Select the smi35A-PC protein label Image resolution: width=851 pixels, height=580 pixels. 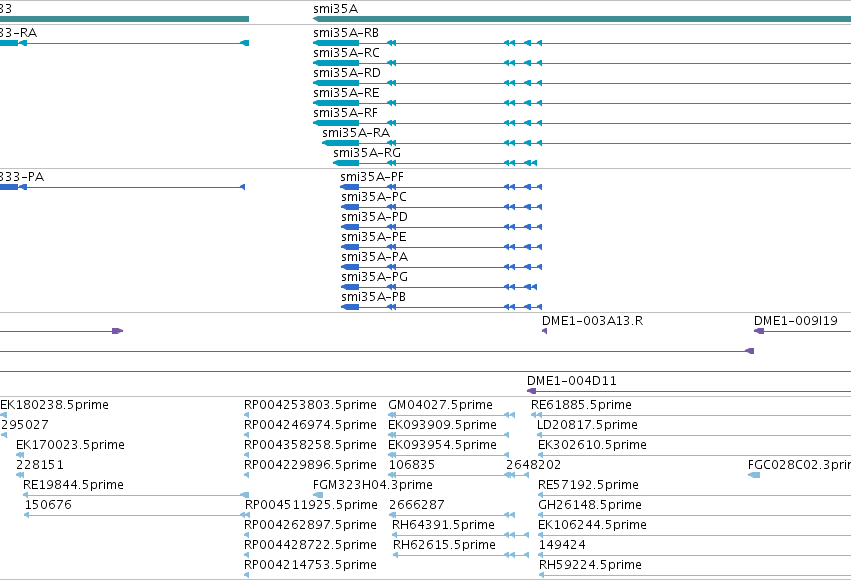click(374, 197)
